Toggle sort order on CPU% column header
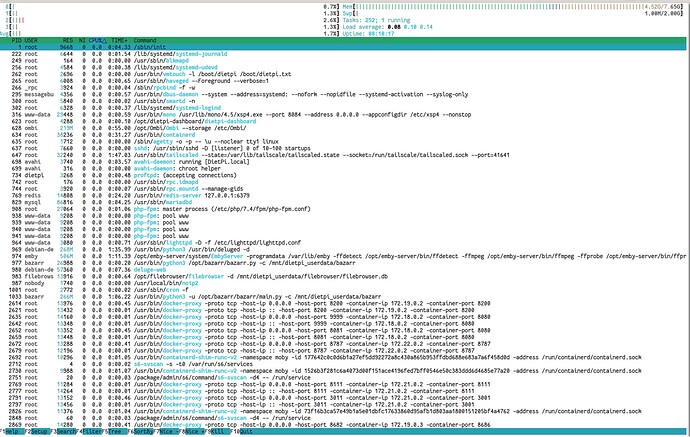This screenshot has width=690, height=437. click(97, 40)
